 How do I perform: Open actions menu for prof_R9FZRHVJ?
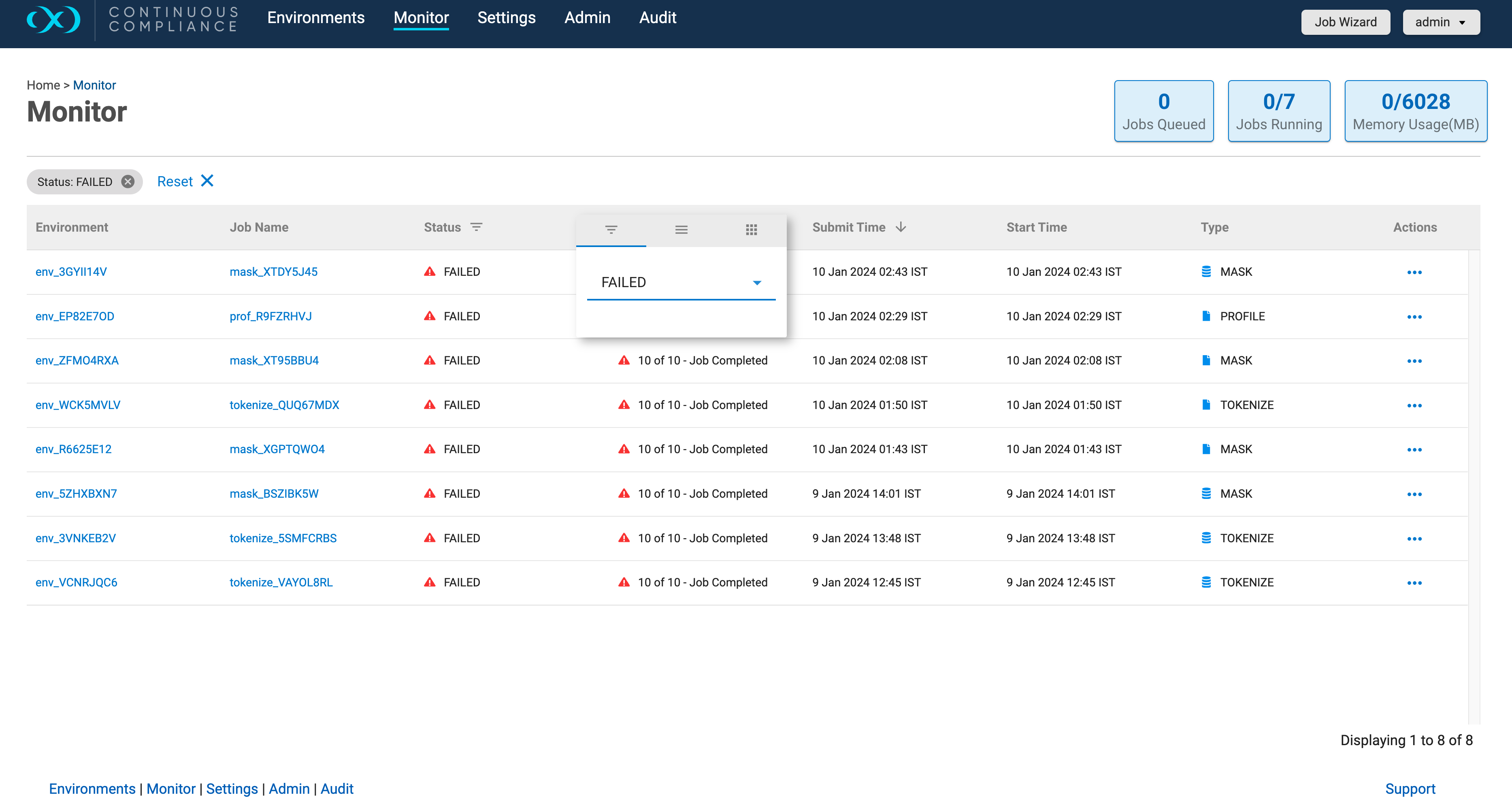pos(1414,317)
